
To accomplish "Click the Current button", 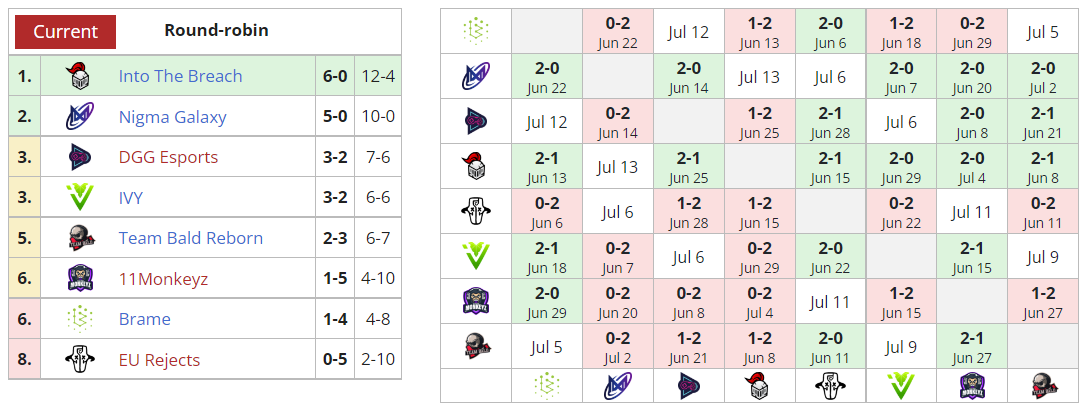I will (x=65, y=32).
